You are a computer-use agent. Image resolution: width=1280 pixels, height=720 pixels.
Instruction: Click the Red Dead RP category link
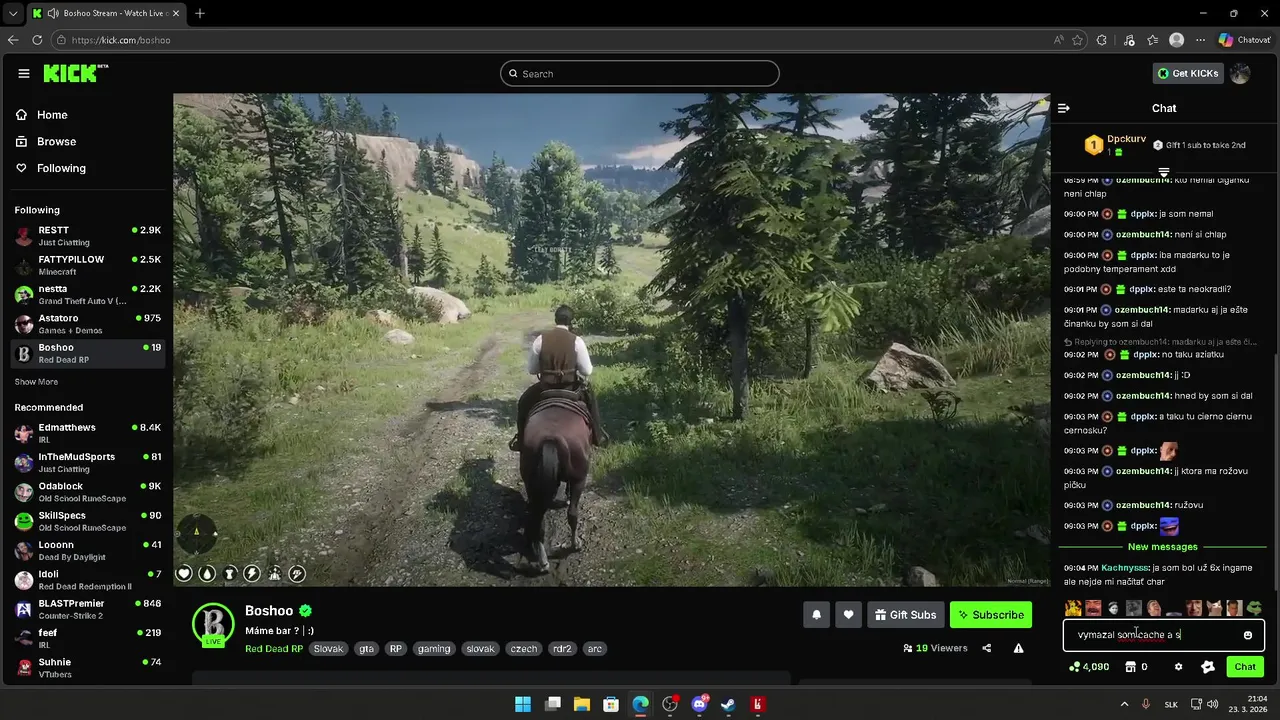click(274, 648)
